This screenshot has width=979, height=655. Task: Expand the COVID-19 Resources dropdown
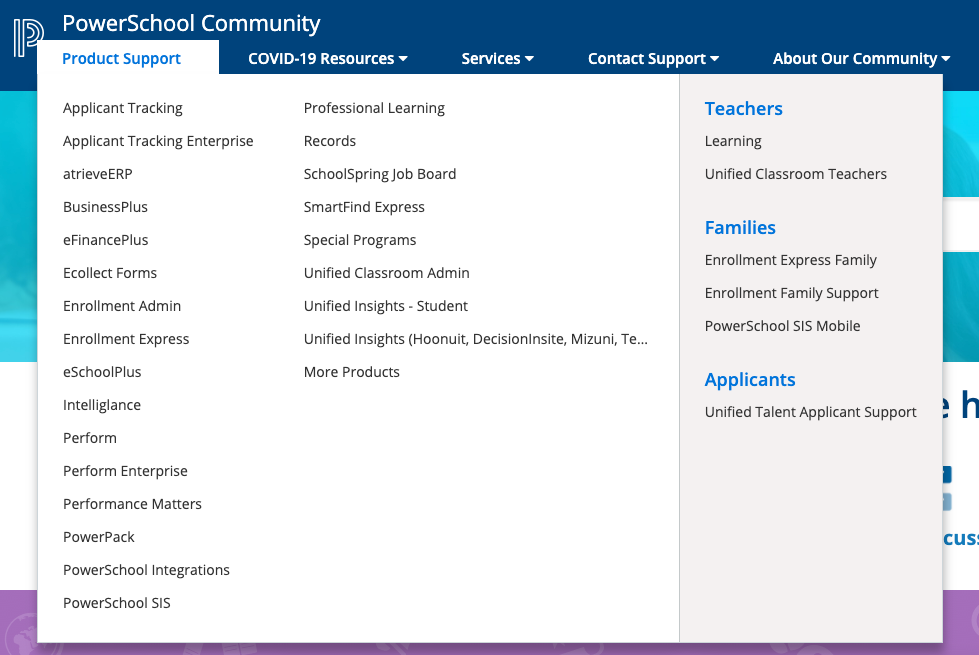point(328,59)
